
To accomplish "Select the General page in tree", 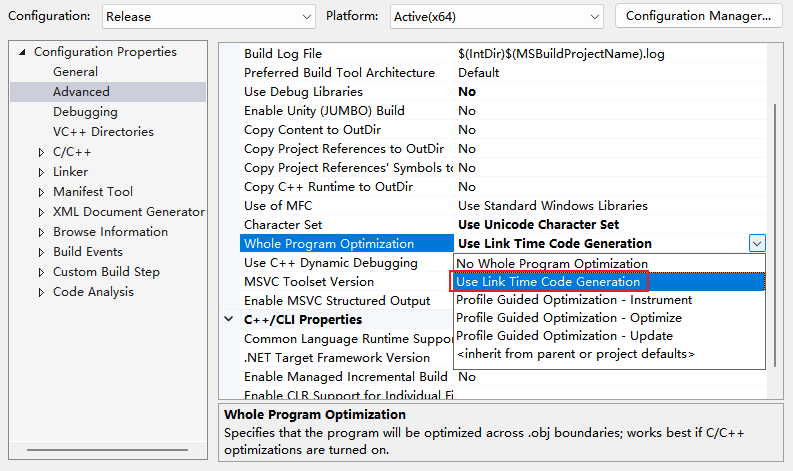I will [75, 72].
